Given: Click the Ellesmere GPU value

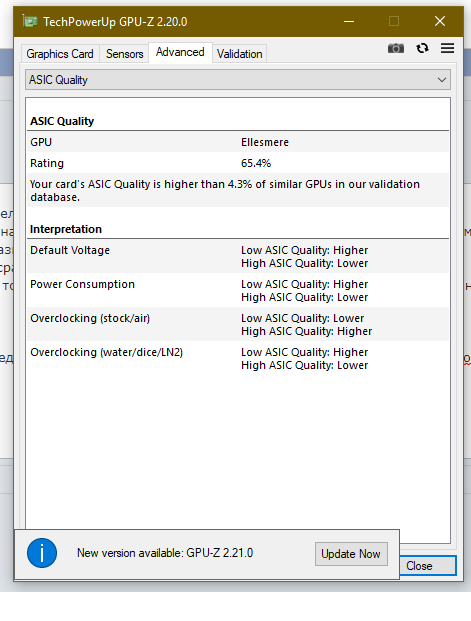Looking at the screenshot, I should pyautogui.click(x=265, y=142).
